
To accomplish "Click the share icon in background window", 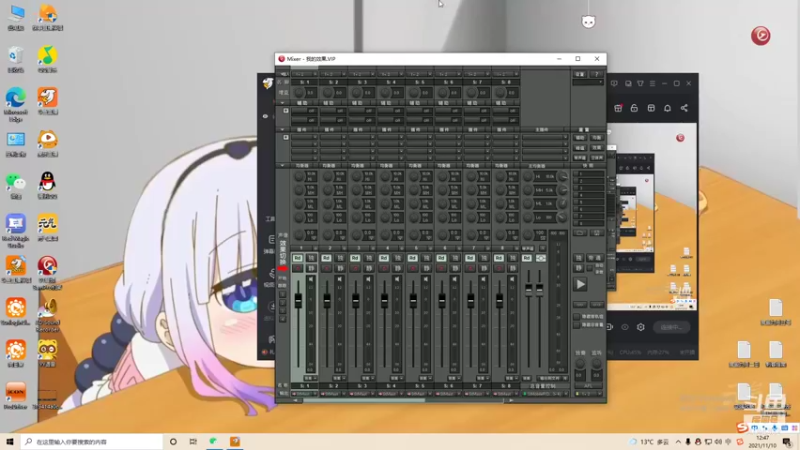I will [684, 108].
